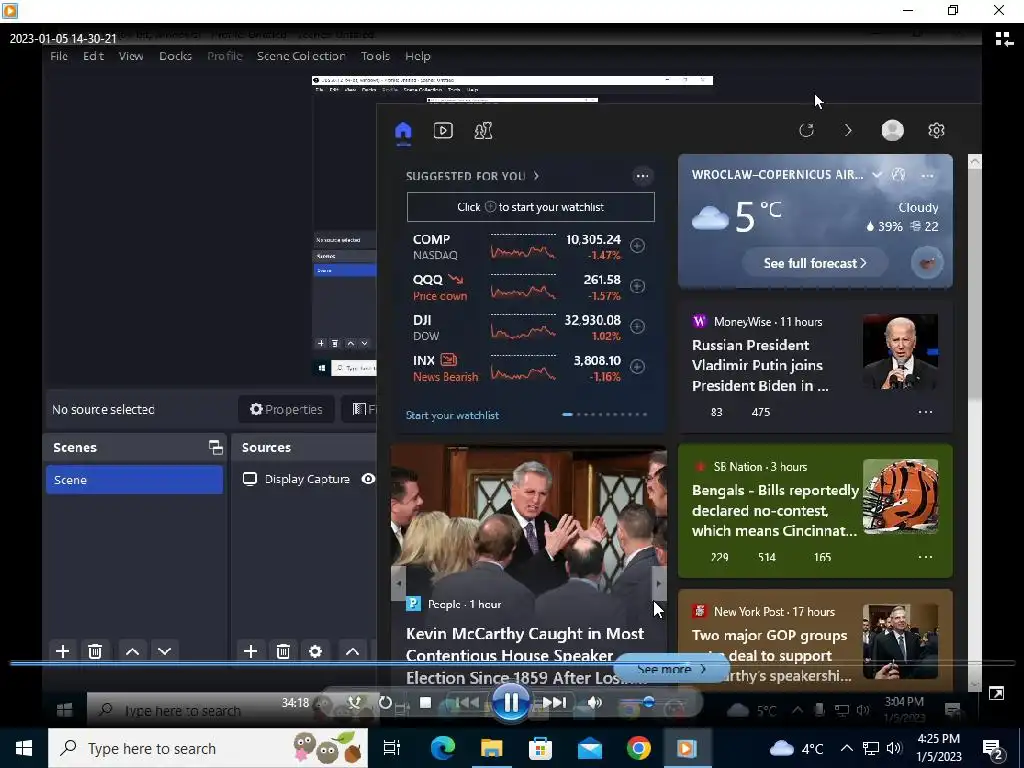Show previous story with carousel left arrow

pyautogui.click(x=398, y=583)
